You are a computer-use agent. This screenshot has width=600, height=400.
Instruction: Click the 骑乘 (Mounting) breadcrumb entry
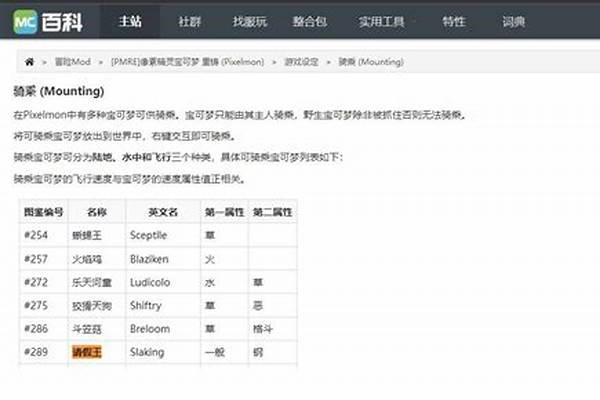[x=371, y=62]
